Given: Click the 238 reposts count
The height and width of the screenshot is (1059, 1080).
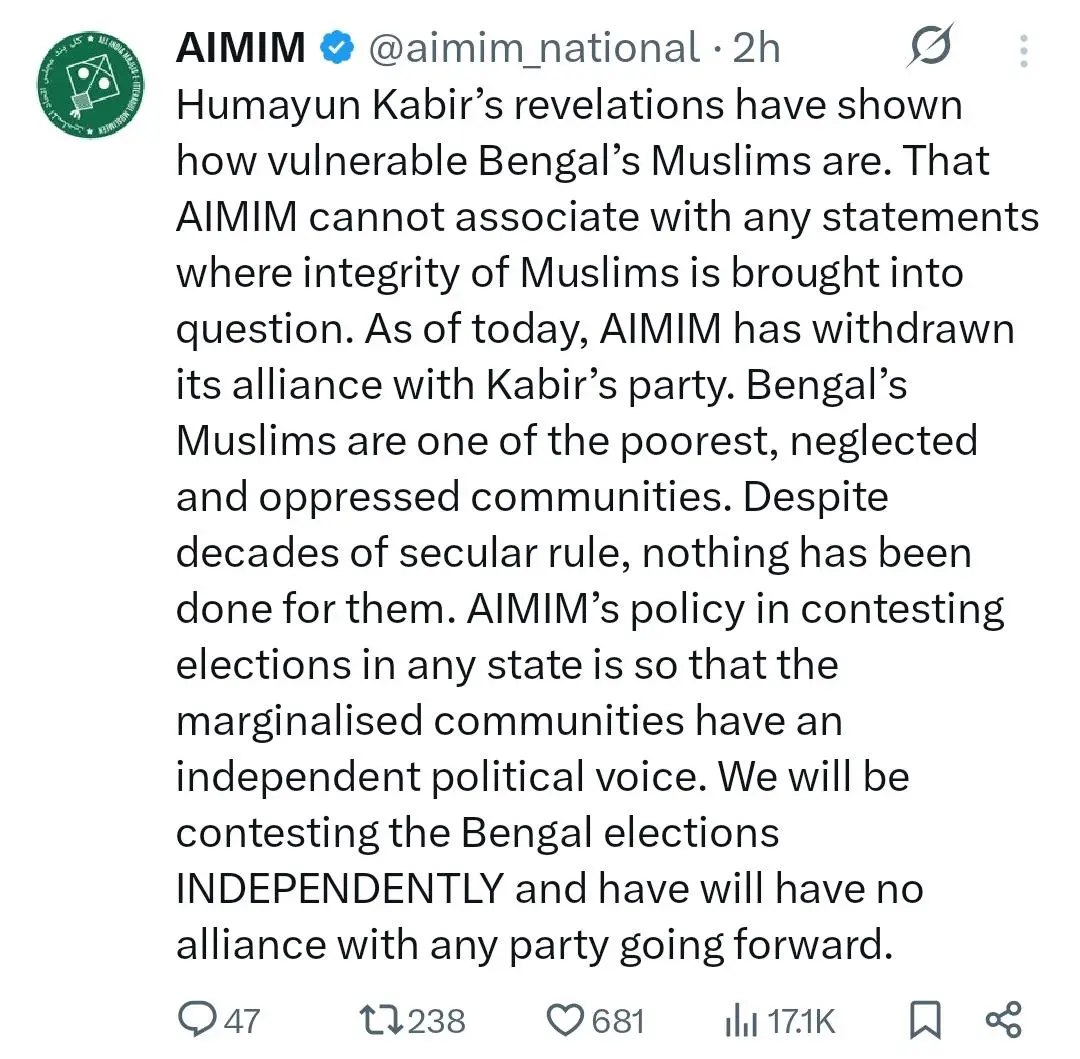Looking at the screenshot, I should pyautogui.click(x=436, y=1021).
